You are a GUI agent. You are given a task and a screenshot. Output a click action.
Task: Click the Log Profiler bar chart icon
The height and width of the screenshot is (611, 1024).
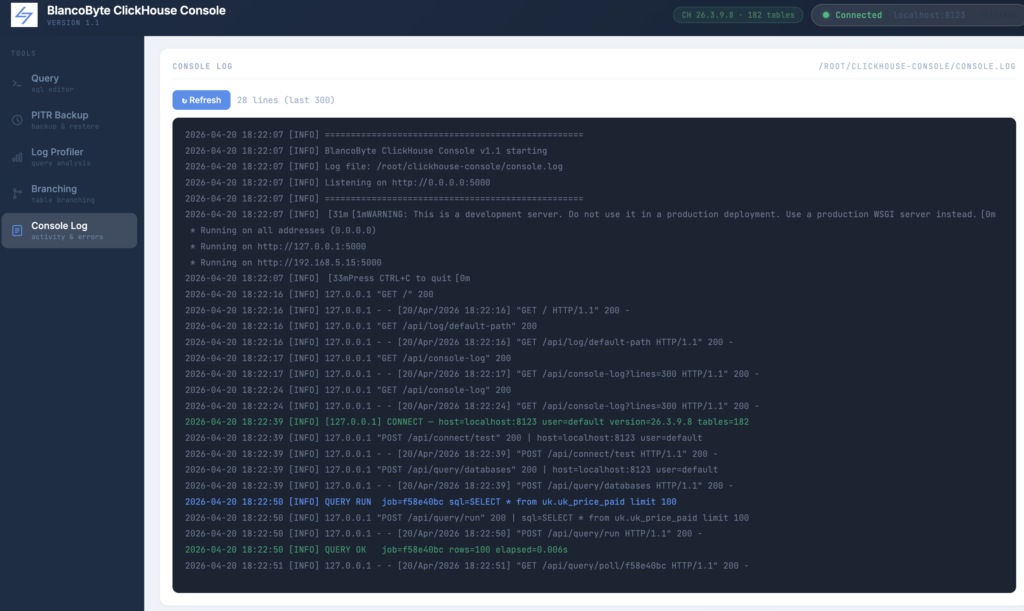[x=17, y=157]
